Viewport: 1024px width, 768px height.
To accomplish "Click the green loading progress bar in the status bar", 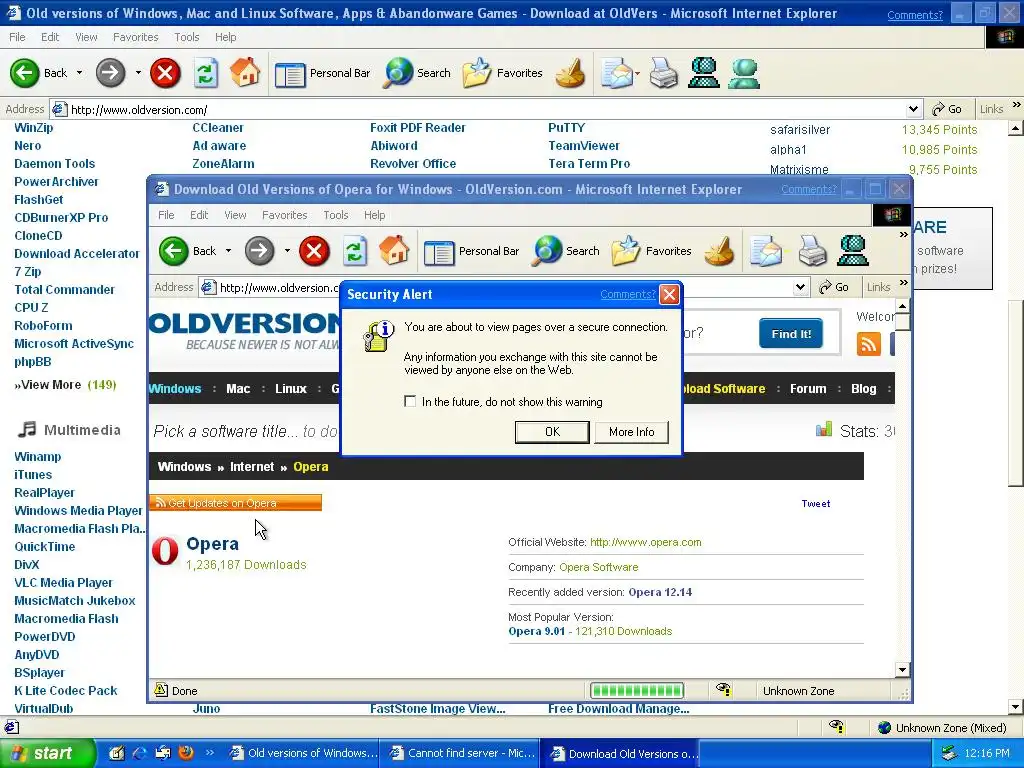I will (x=637, y=690).
